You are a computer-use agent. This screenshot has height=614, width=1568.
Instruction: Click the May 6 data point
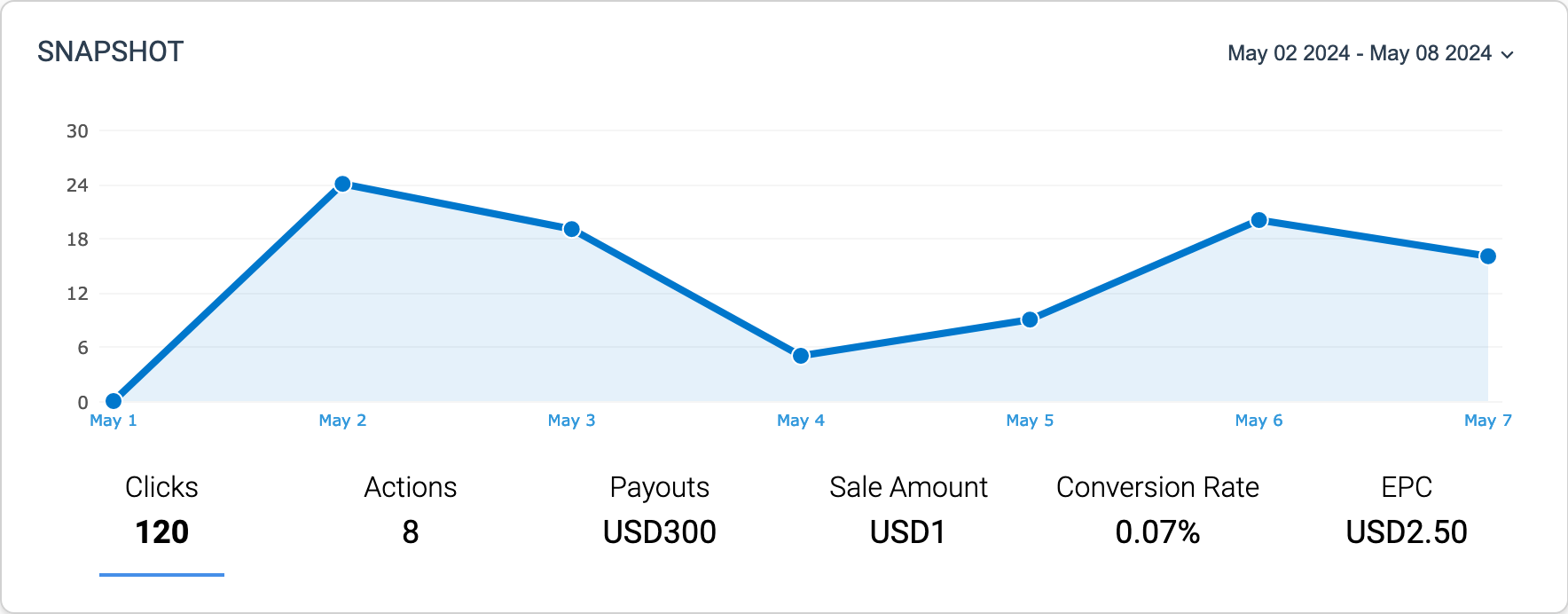pyautogui.click(x=1258, y=218)
